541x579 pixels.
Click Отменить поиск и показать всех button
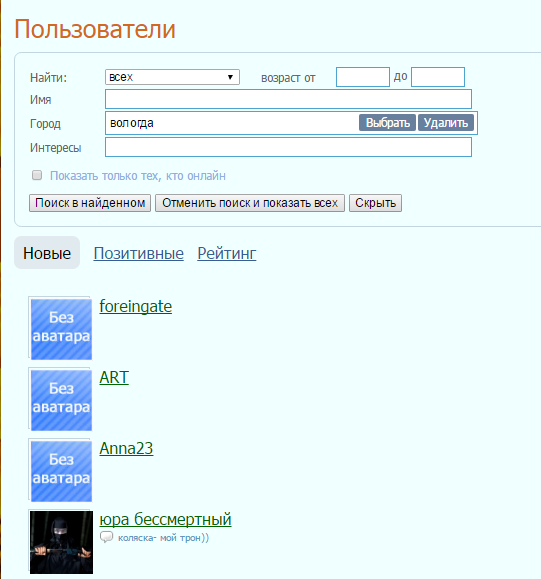pos(250,203)
